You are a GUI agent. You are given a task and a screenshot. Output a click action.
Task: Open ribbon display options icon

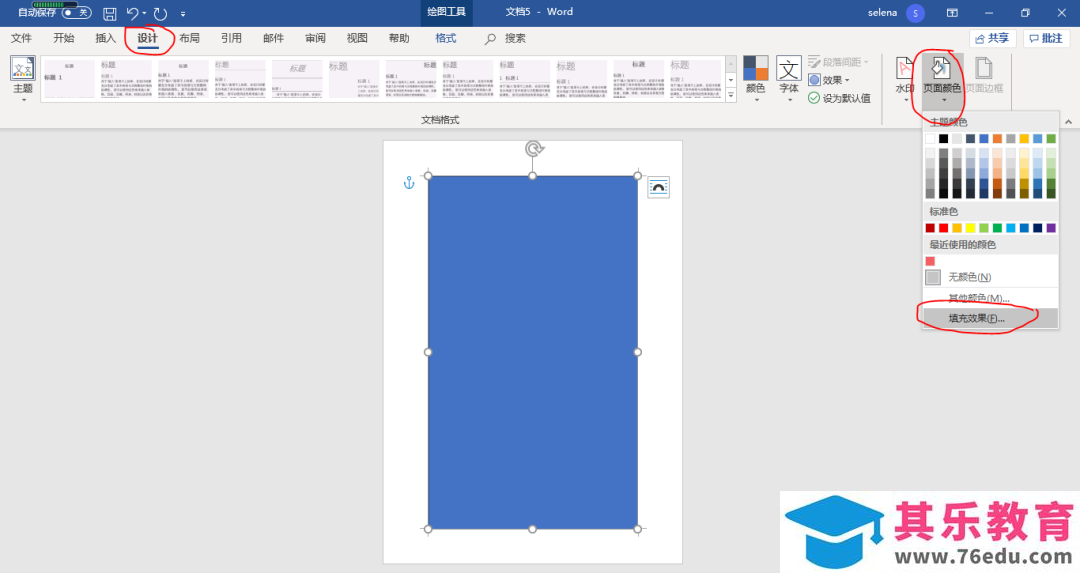point(952,13)
